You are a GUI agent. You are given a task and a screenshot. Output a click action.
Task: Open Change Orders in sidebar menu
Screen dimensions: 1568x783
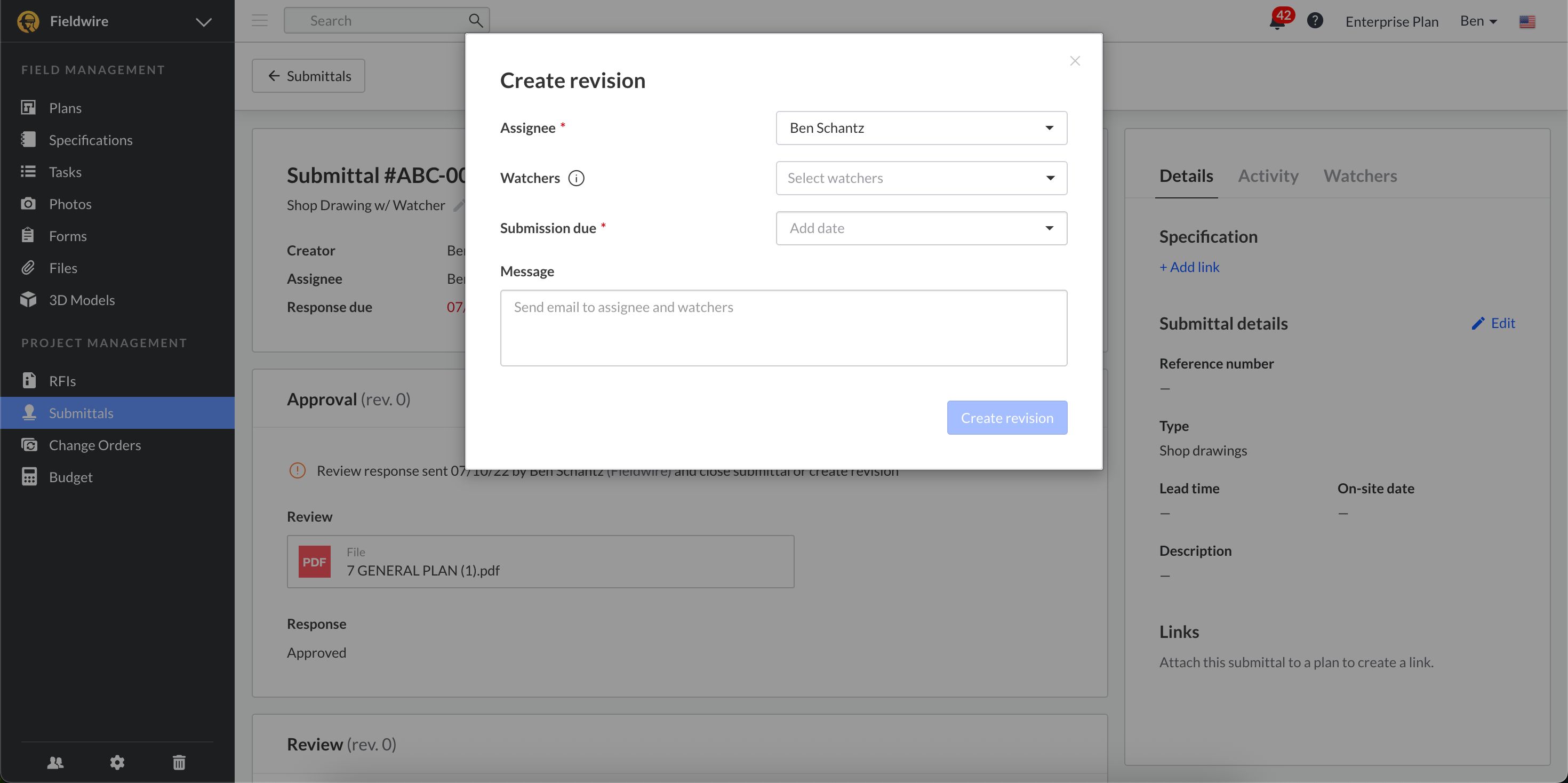coord(94,445)
